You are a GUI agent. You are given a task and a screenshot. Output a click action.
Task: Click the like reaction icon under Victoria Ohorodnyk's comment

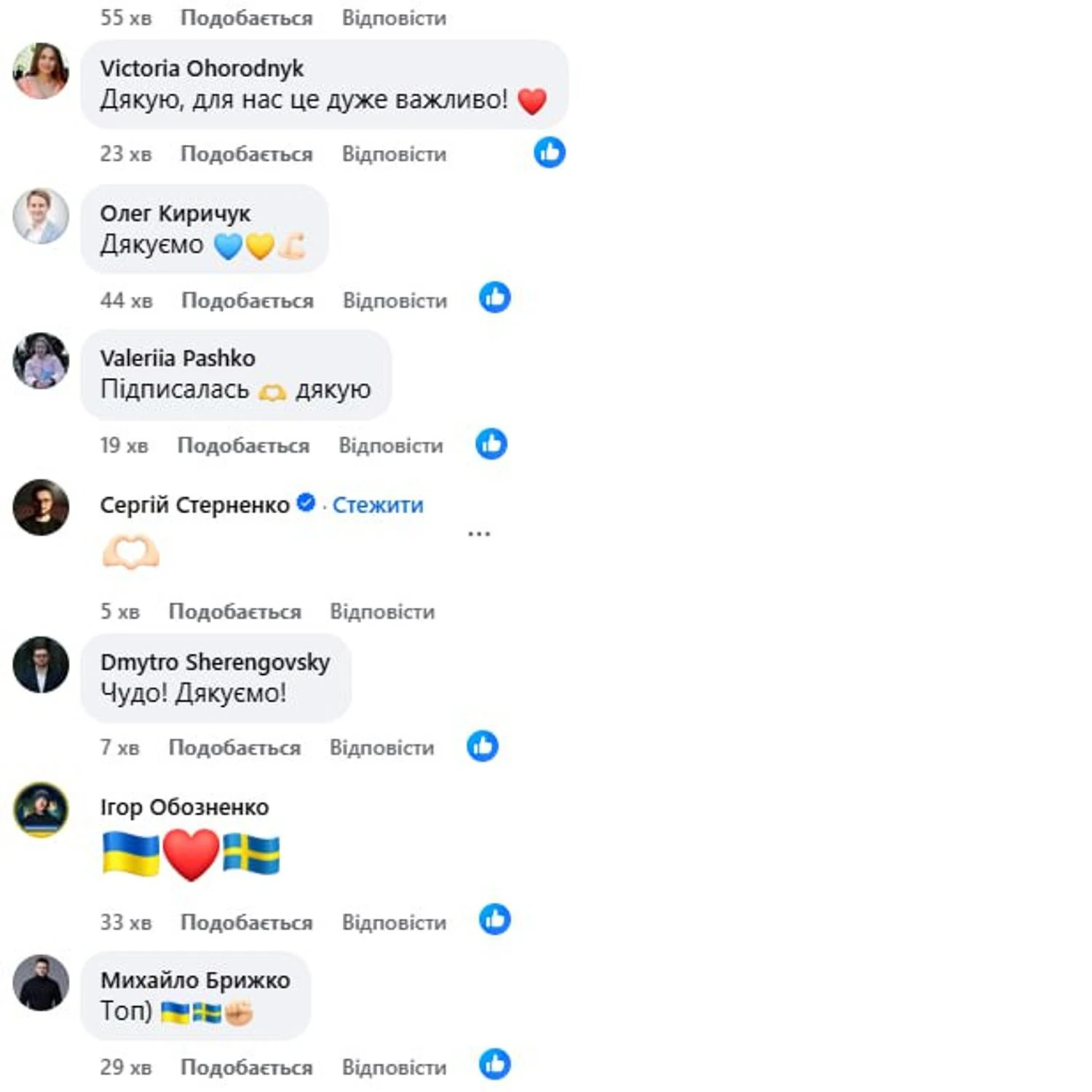550,153
